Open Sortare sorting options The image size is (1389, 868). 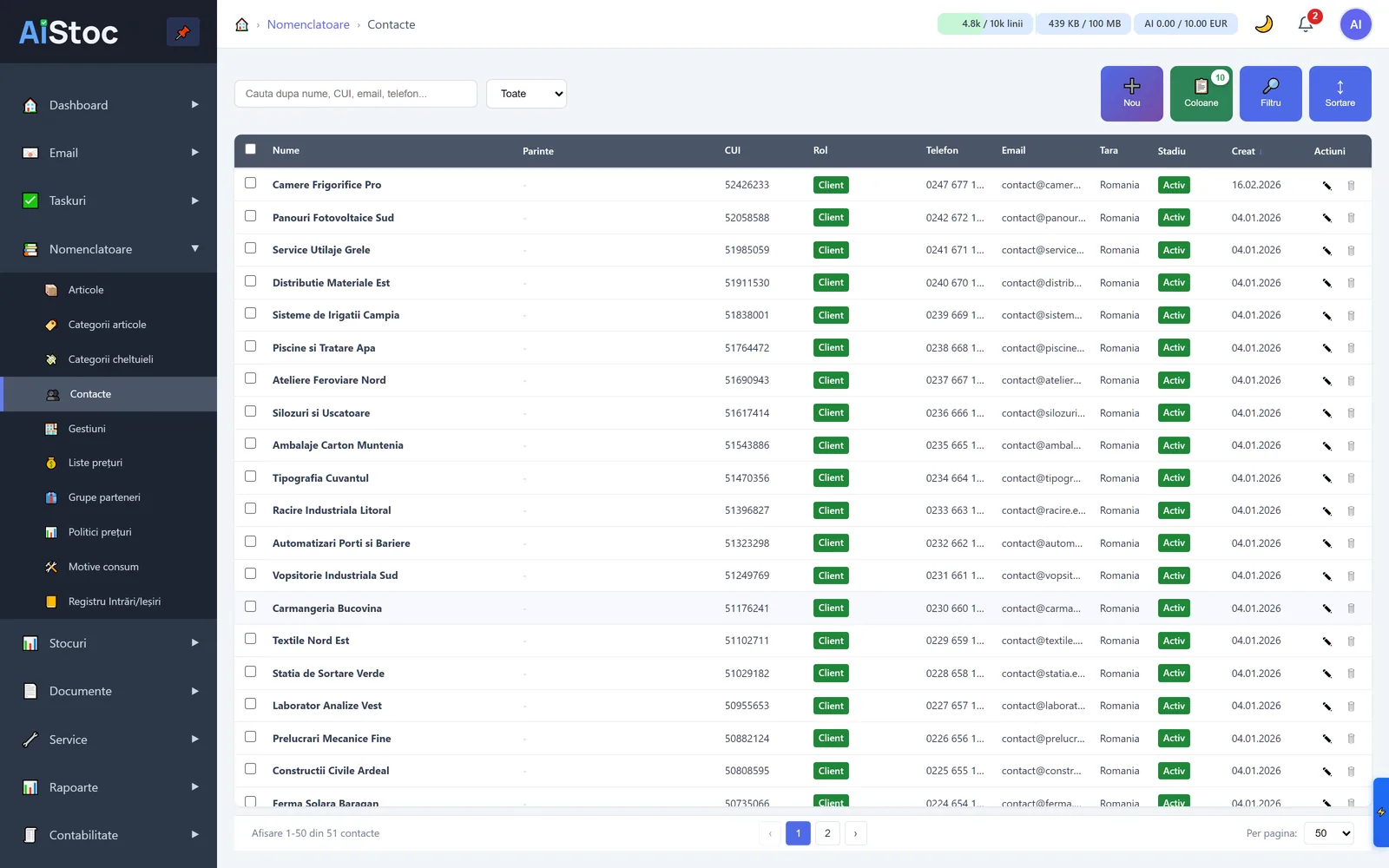pyautogui.click(x=1340, y=94)
